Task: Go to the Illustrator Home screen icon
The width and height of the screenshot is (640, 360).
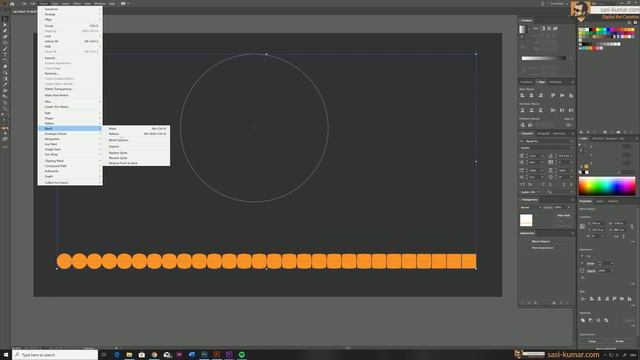Action: coord(12,4)
